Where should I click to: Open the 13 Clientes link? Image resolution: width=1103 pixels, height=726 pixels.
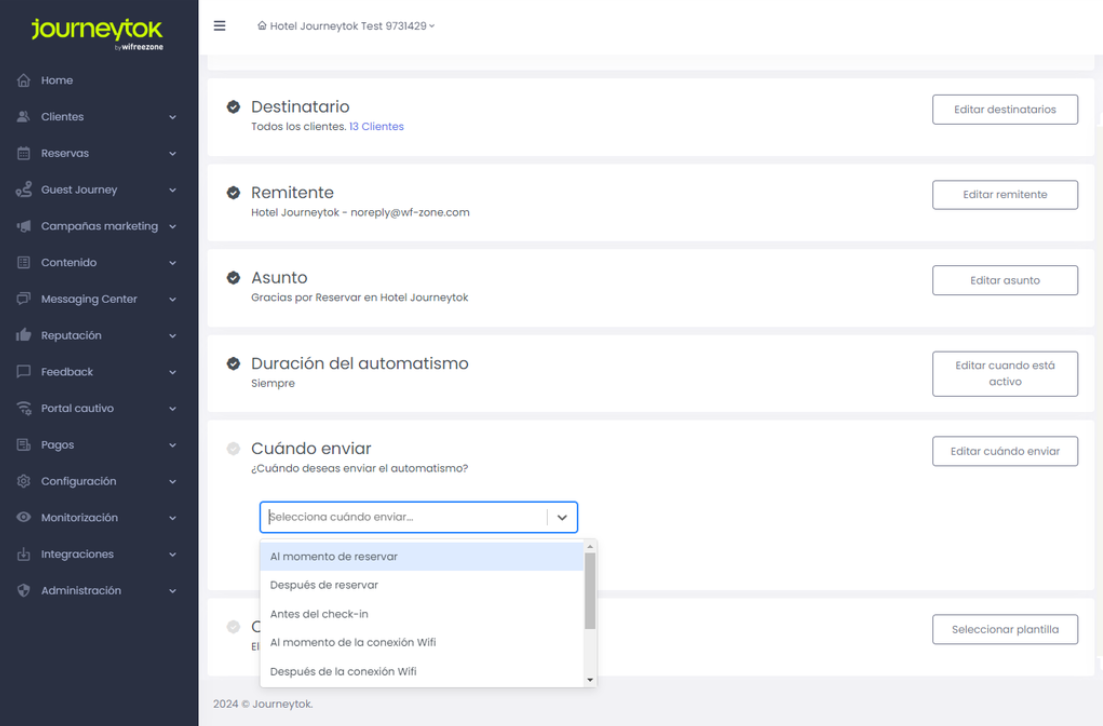point(376,127)
